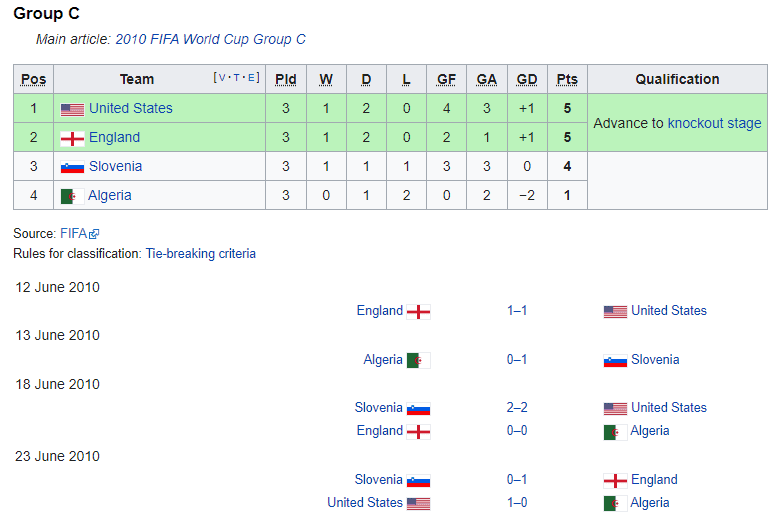The height and width of the screenshot is (521, 780).
Task: Click the 1–0 United States vs Algeria score
Action: tap(517, 503)
